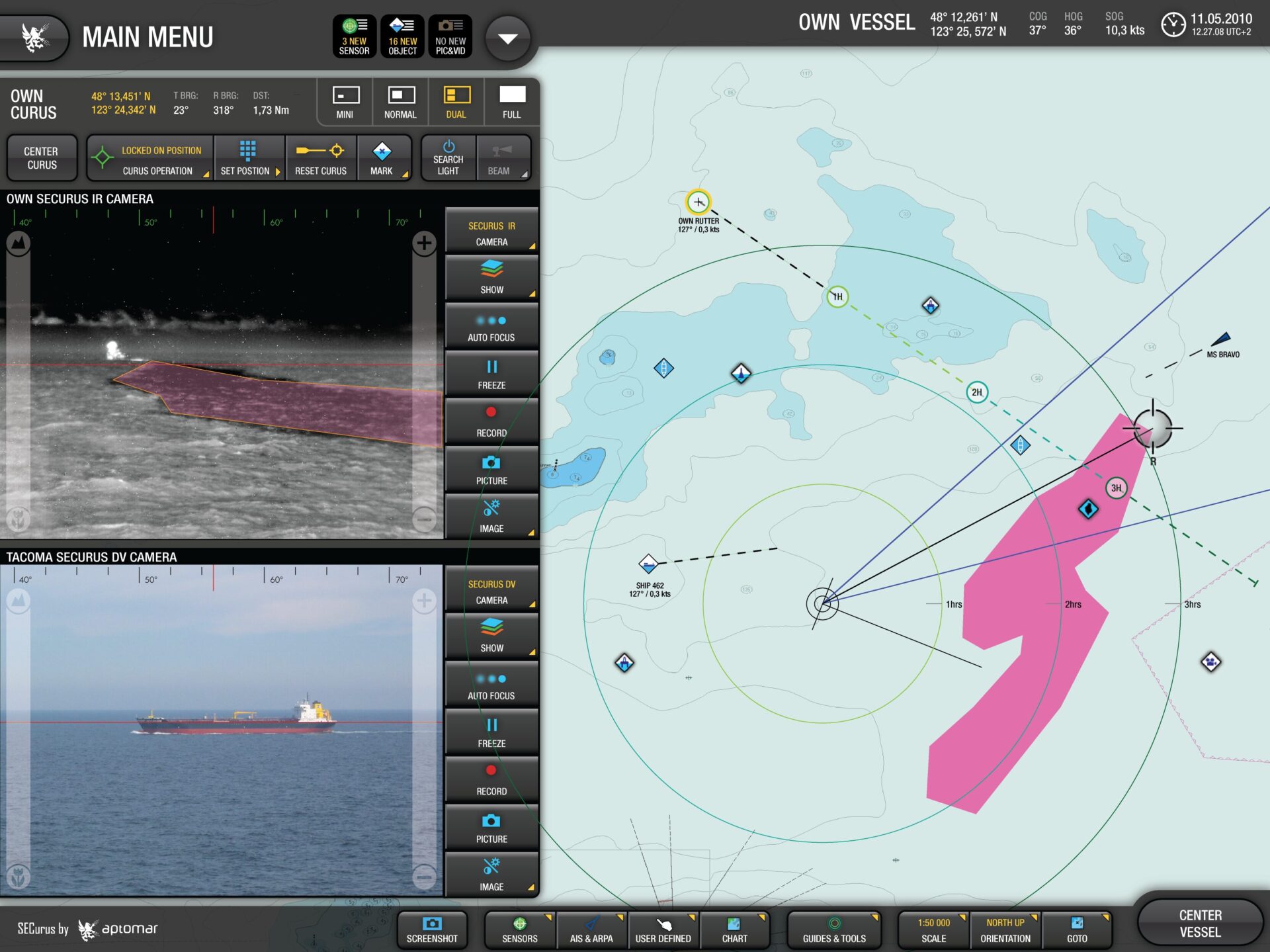This screenshot has height=952, width=1270.
Task: Open Securus IR Camera selector
Action: coord(491,231)
